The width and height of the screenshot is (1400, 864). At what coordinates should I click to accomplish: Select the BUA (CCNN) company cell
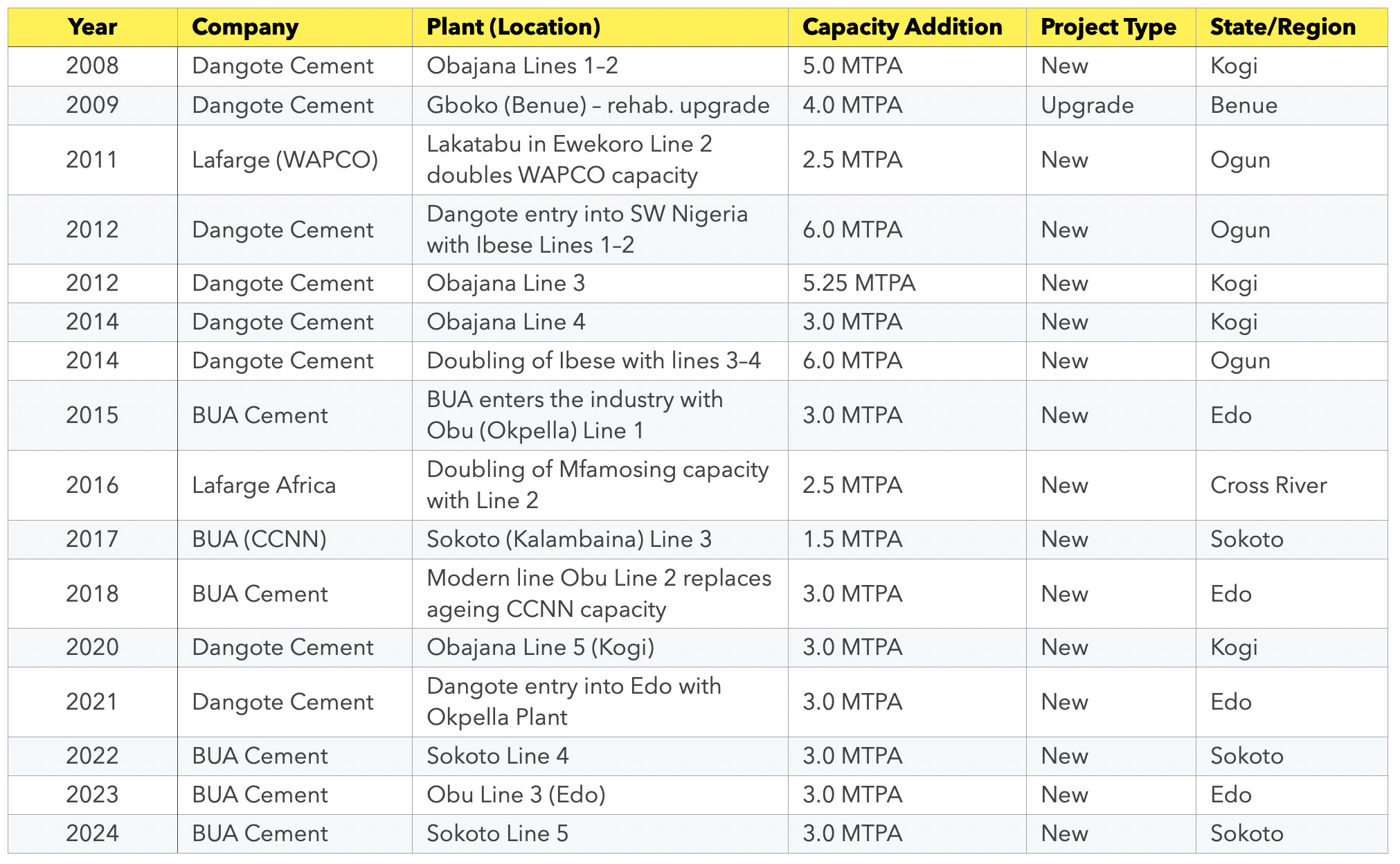(x=259, y=539)
